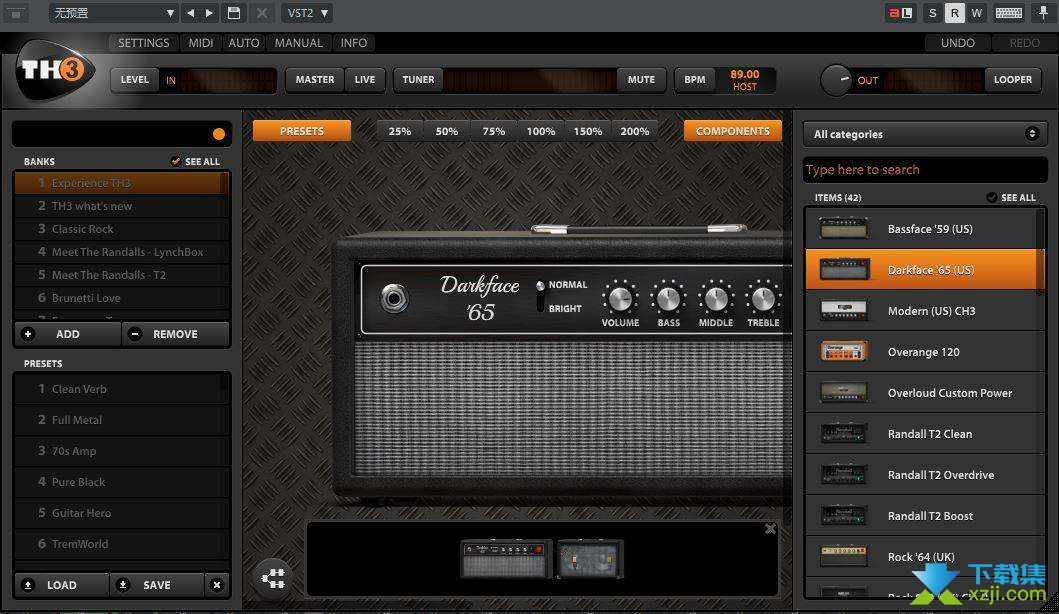Click the SAVE arrow icon

coord(123,585)
